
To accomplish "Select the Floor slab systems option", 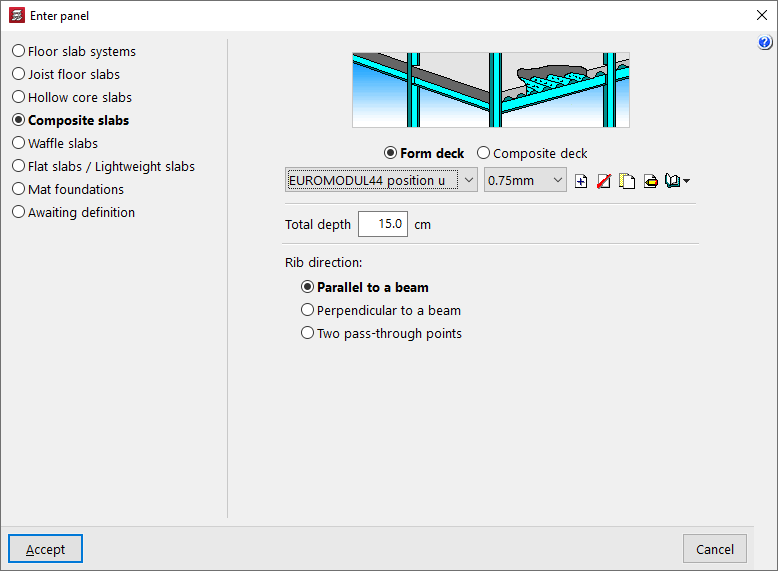I will pos(74,51).
